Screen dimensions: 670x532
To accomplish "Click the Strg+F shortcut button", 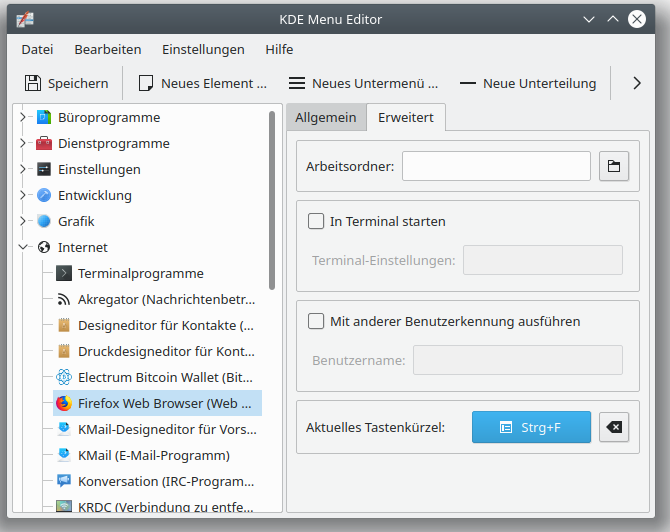I will 531,428.
